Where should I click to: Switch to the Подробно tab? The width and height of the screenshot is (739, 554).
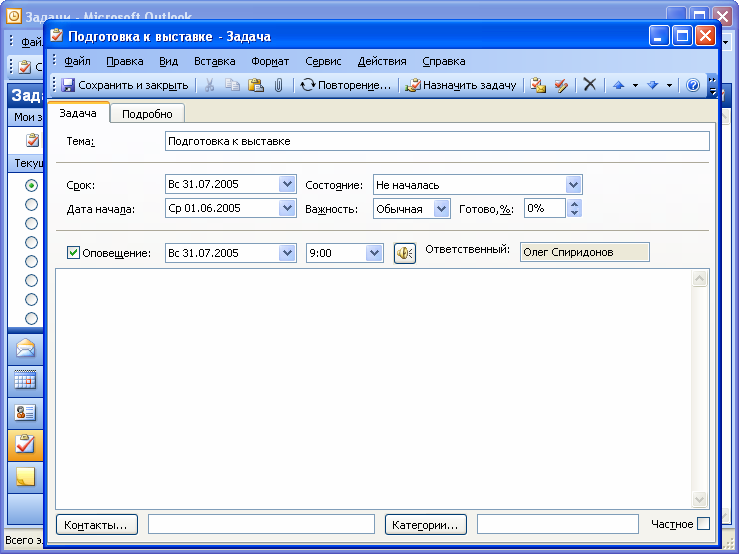pos(147,114)
